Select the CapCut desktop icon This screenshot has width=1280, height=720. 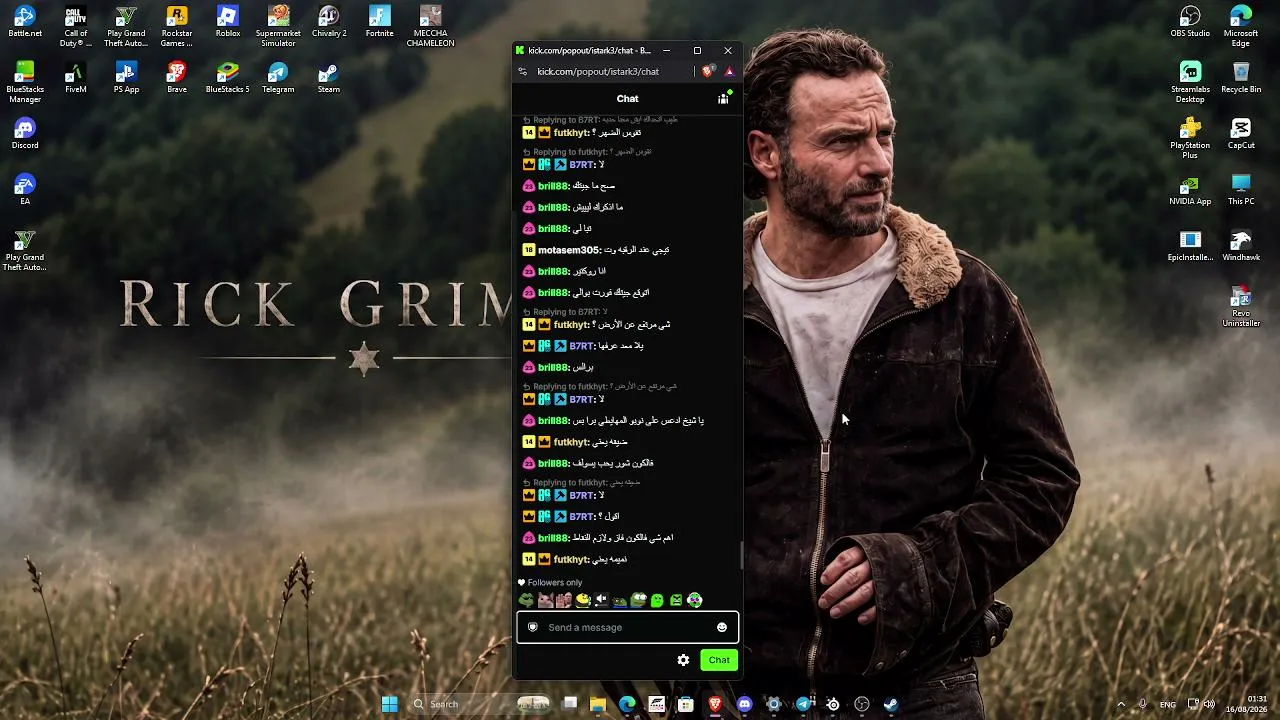click(x=1241, y=135)
